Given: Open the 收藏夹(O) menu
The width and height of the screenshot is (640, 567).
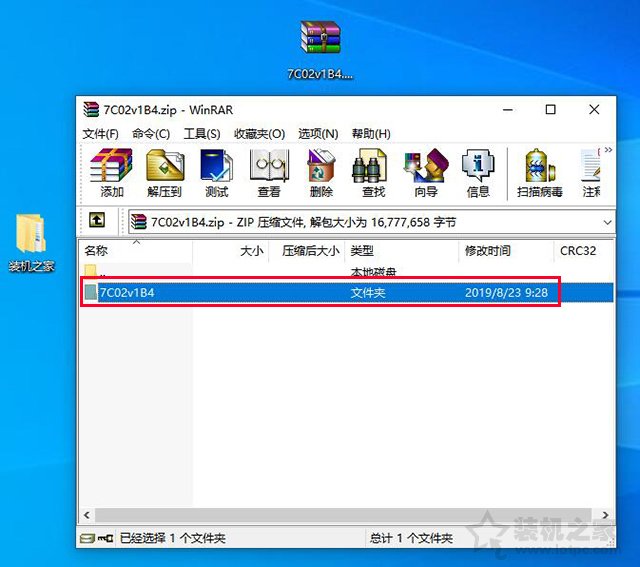Looking at the screenshot, I should (x=259, y=133).
